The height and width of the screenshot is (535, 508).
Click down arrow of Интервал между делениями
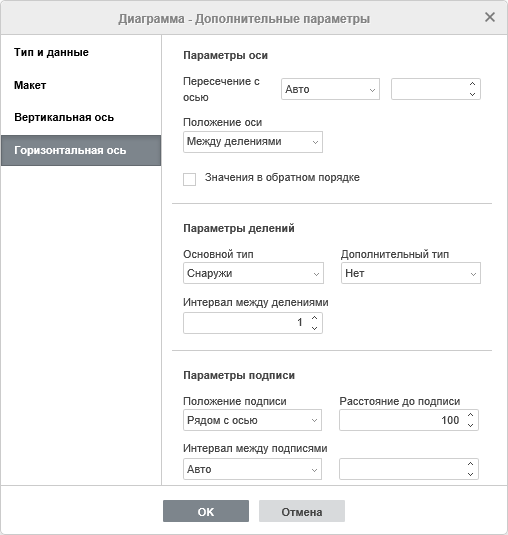coord(315,328)
